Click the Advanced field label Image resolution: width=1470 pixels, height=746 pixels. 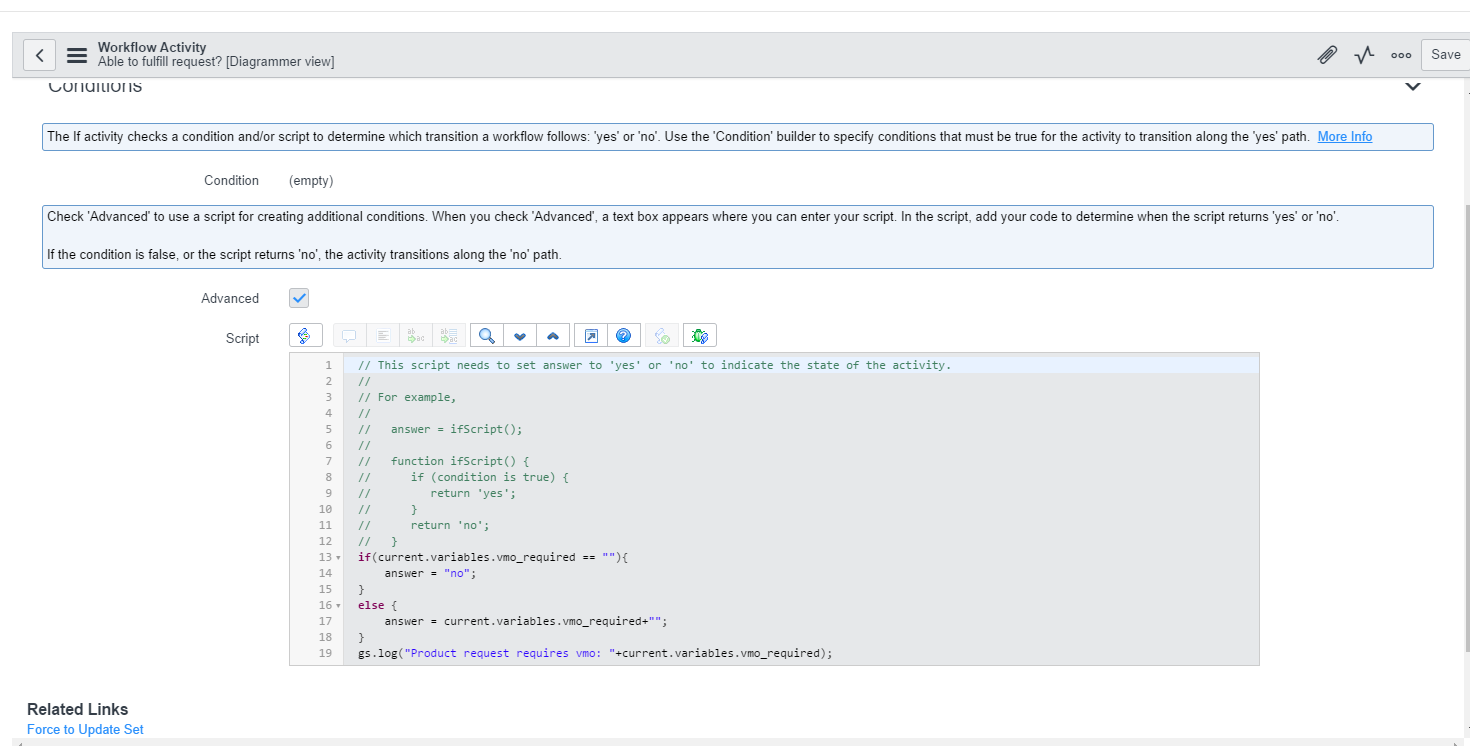pos(230,298)
